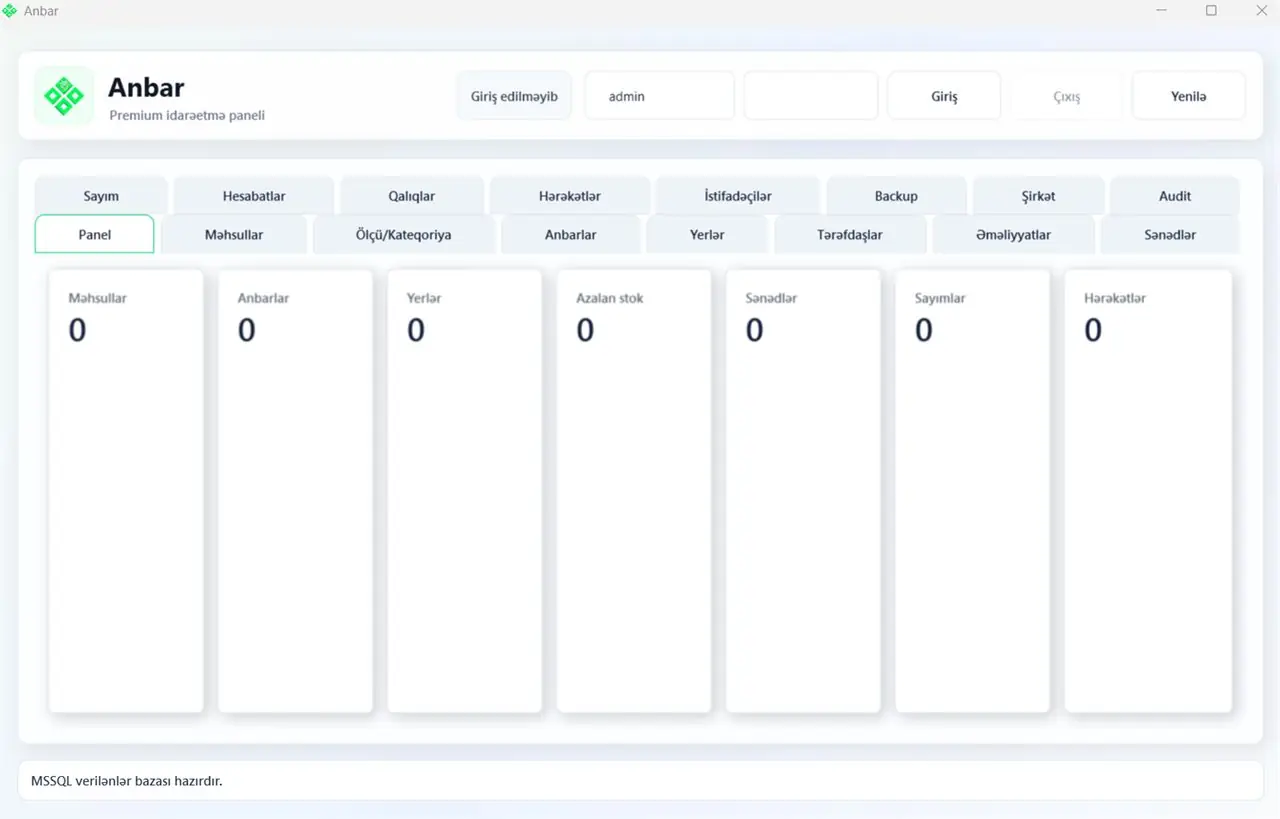Focus the username field containing admin
Image resolution: width=1280 pixels, height=819 pixels.
pyautogui.click(x=660, y=96)
